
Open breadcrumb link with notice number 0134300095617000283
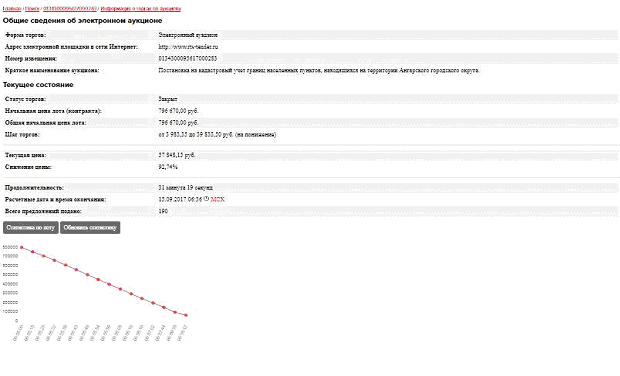tap(70, 8)
